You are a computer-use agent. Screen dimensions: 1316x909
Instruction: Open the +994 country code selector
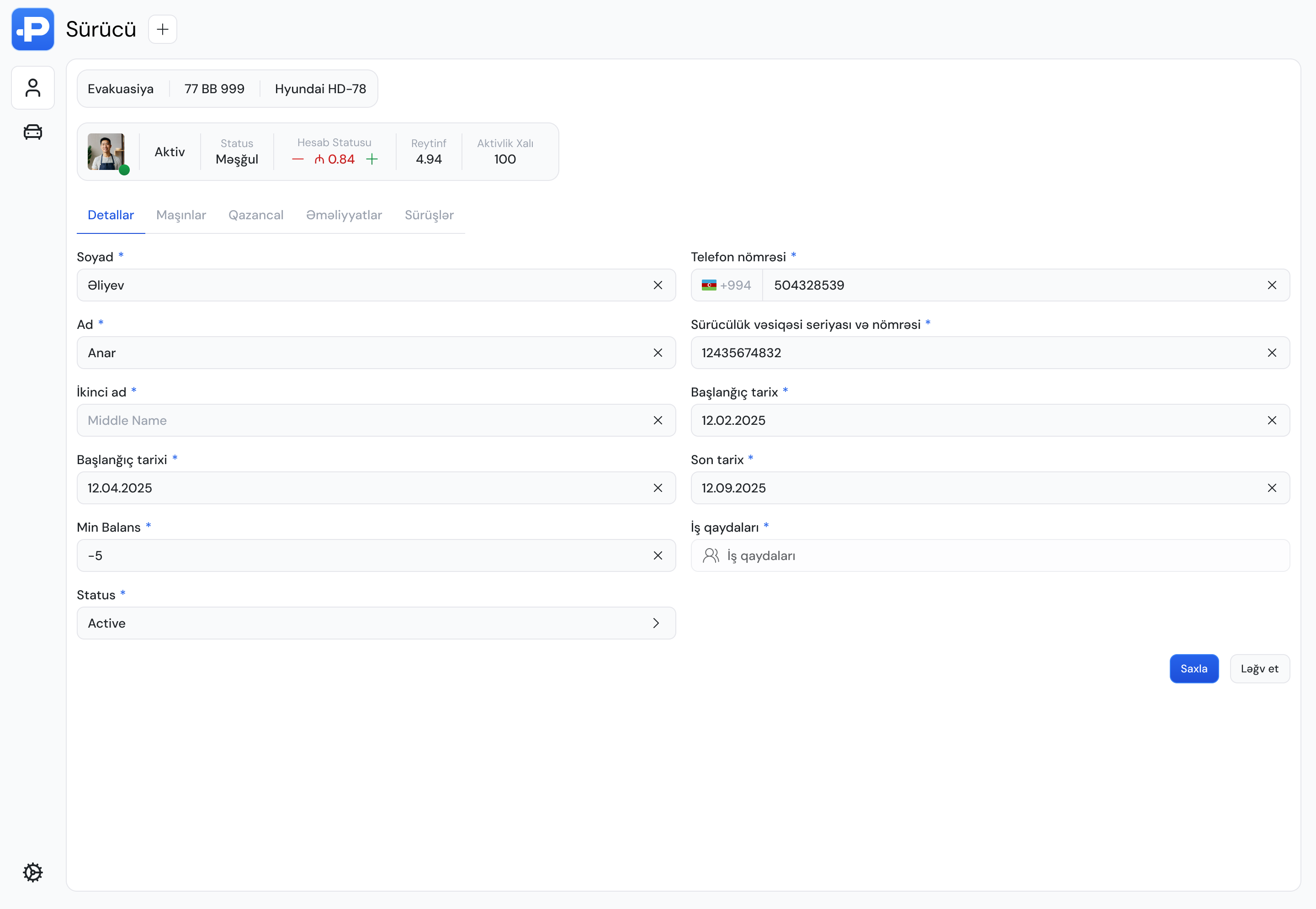(727, 285)
